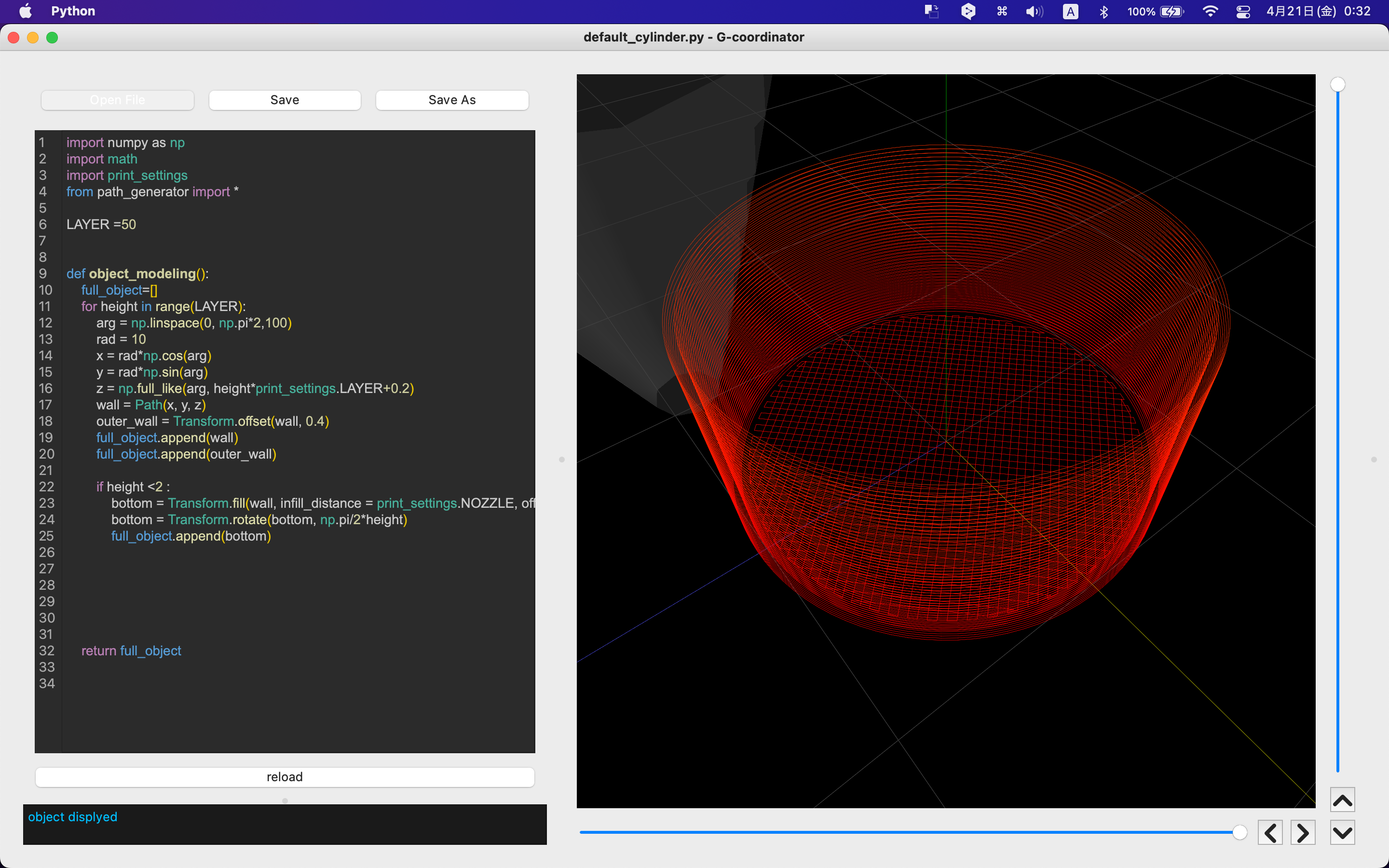
Task: Save the default_cylinder.py script
Action: coord(284,99)
